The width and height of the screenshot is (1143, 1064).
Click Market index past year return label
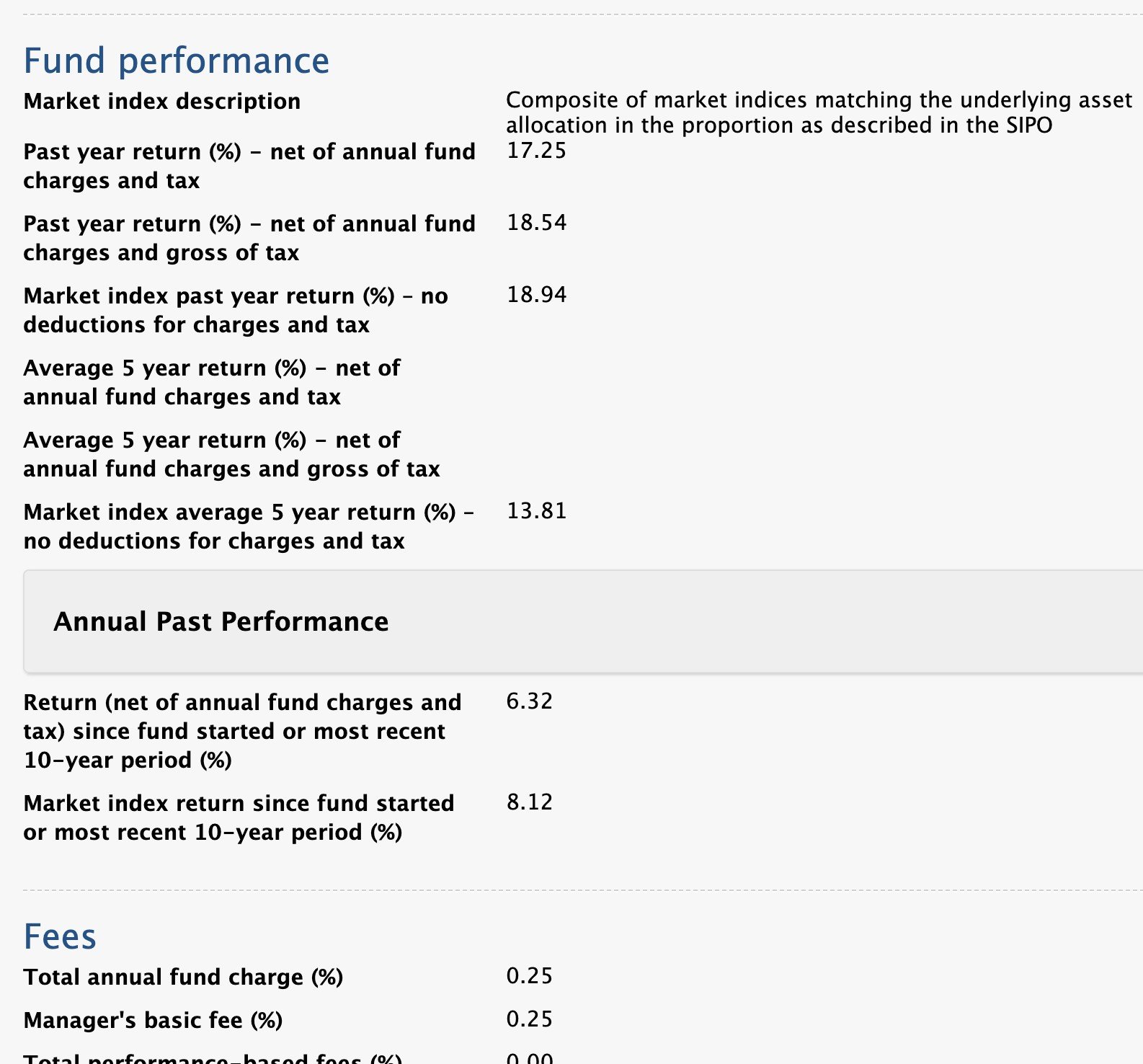pos(236,310)
